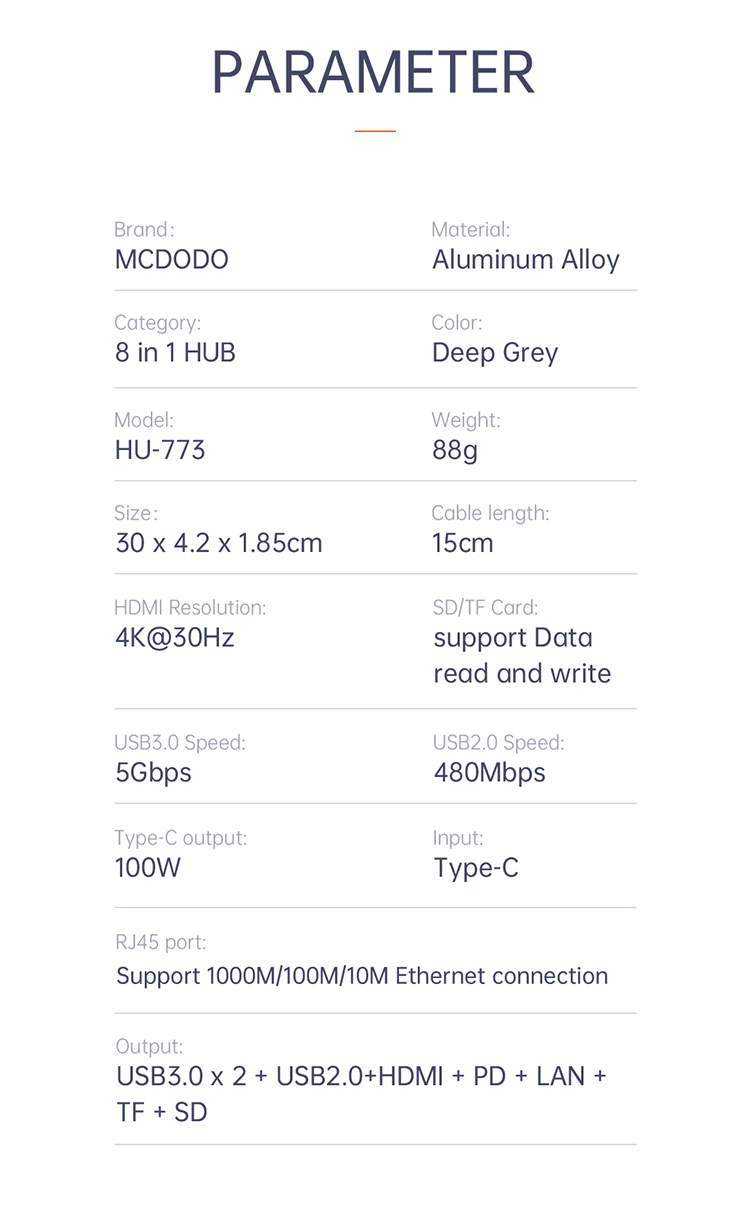Click the support Data read and write text
750x1229 pixels.
point(522,656)
